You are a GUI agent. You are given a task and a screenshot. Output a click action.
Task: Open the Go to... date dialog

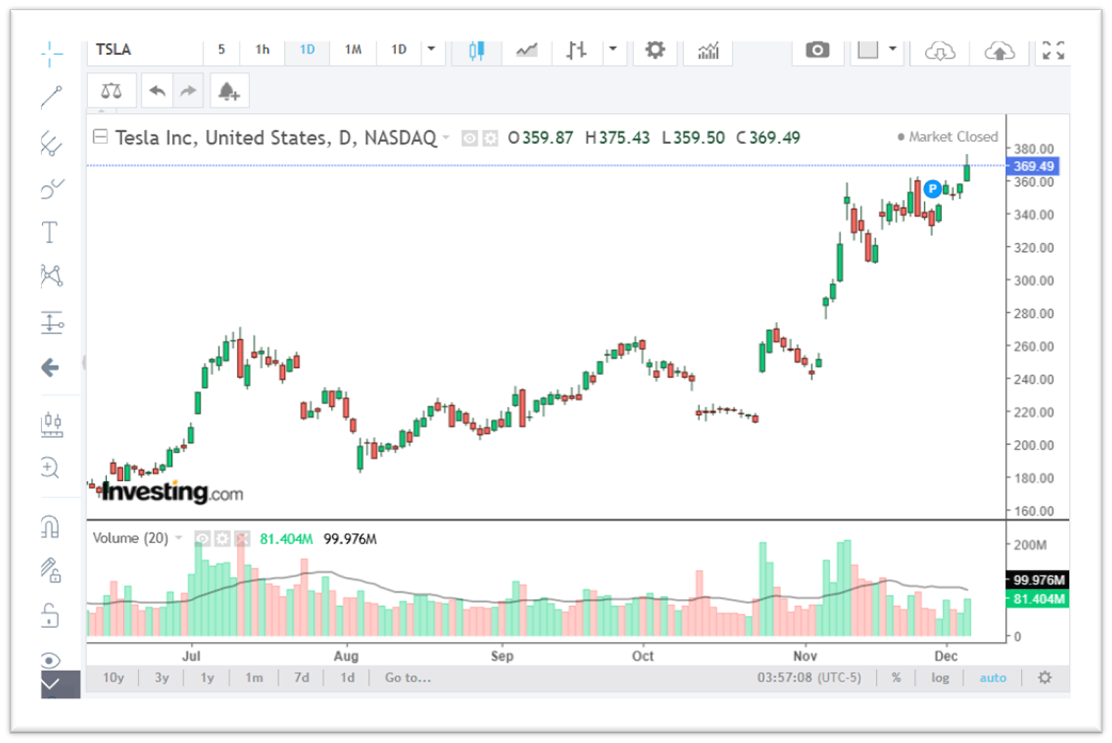pos(408,678)
